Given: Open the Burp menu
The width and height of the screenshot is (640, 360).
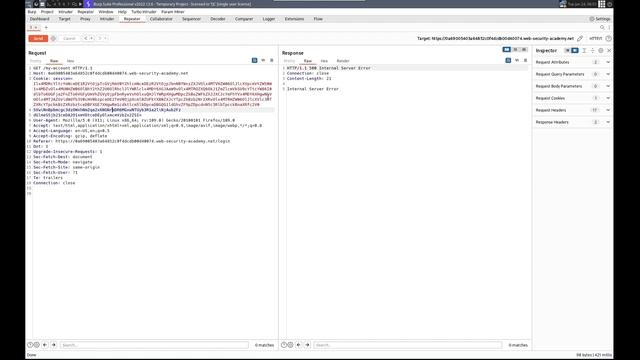Looking at the screenshot, I should (x=32, y=12).
